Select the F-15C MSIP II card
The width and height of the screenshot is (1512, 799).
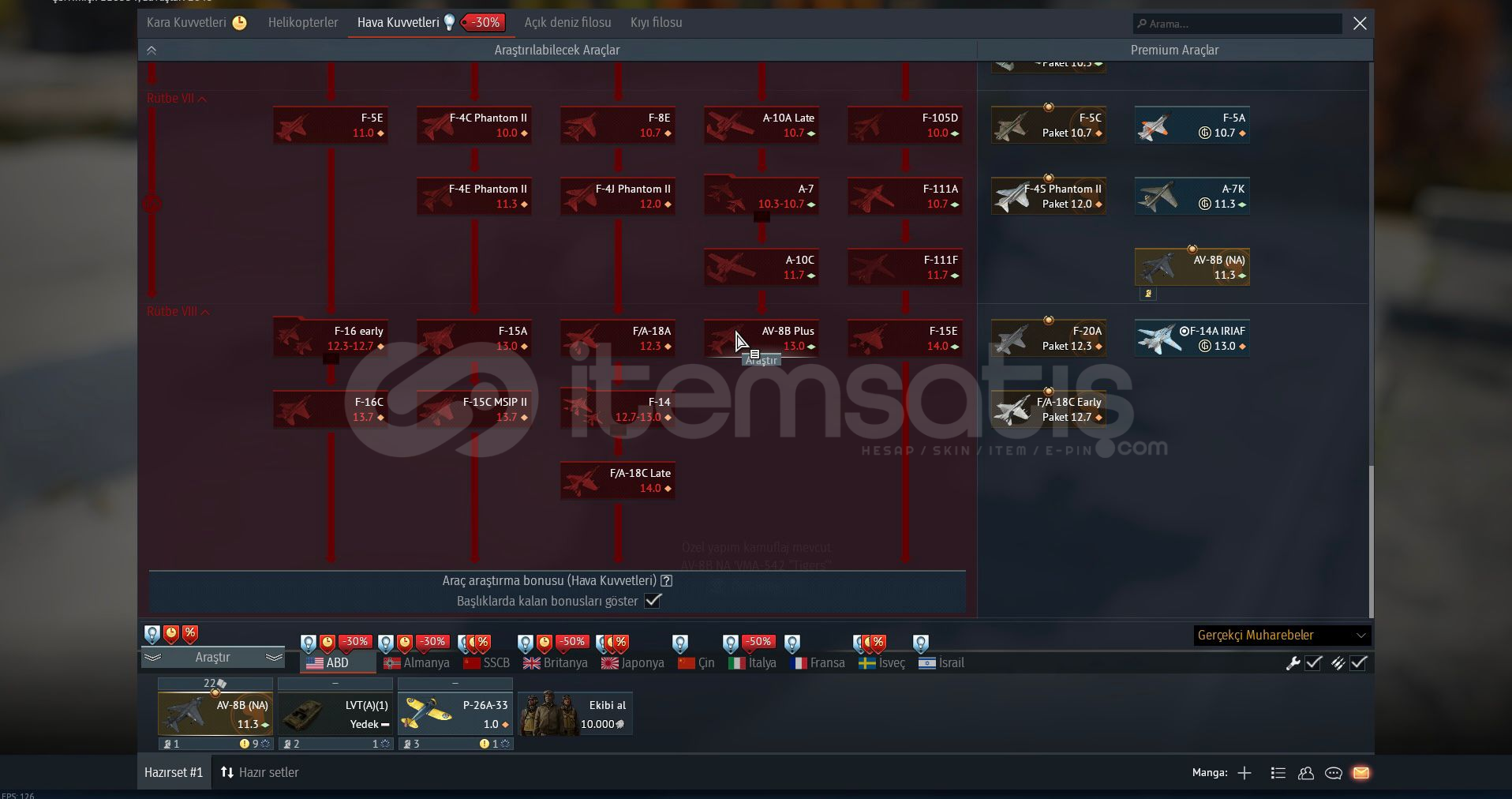pos(474,410)
